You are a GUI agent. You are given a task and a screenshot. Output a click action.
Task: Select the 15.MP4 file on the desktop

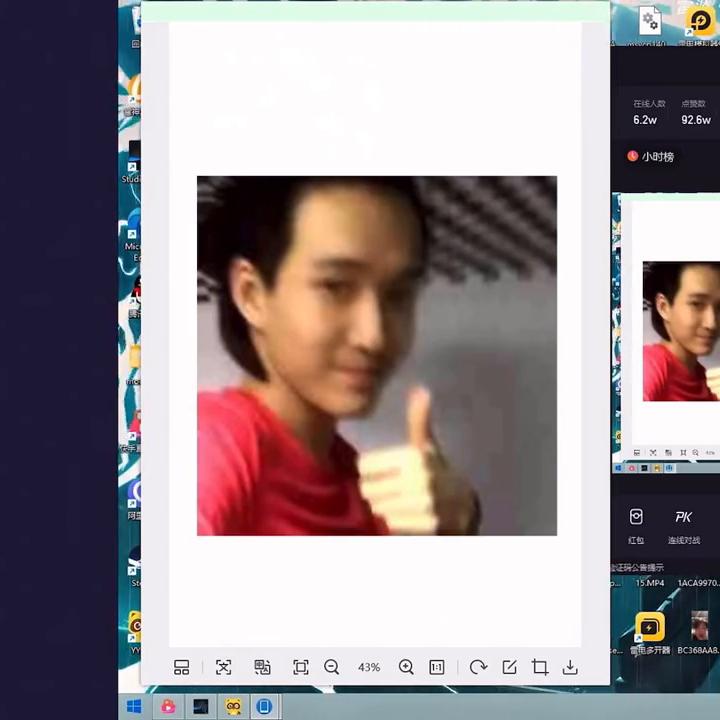pyautogui.click(x=650, y=583)
